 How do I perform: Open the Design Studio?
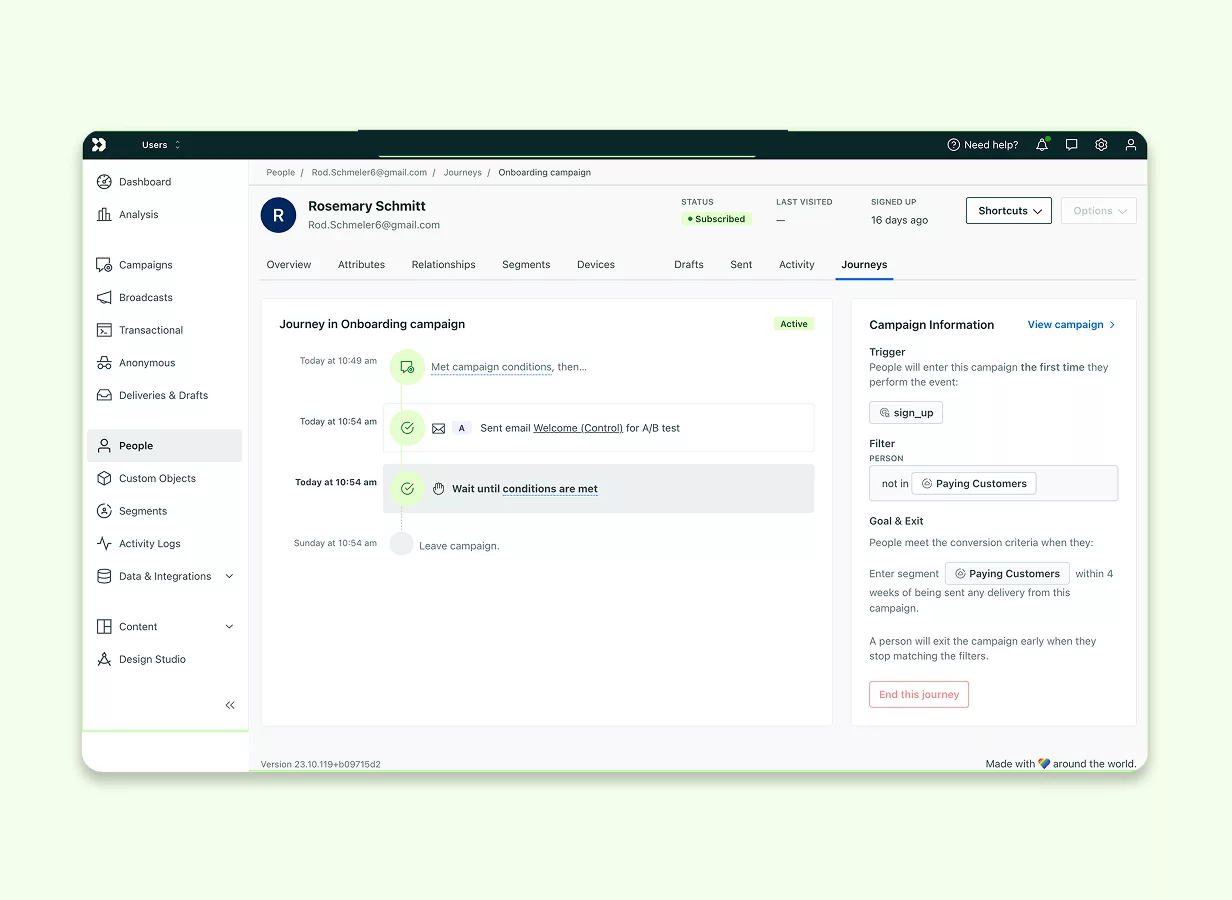pyautogui.click(x=150, y=659)
